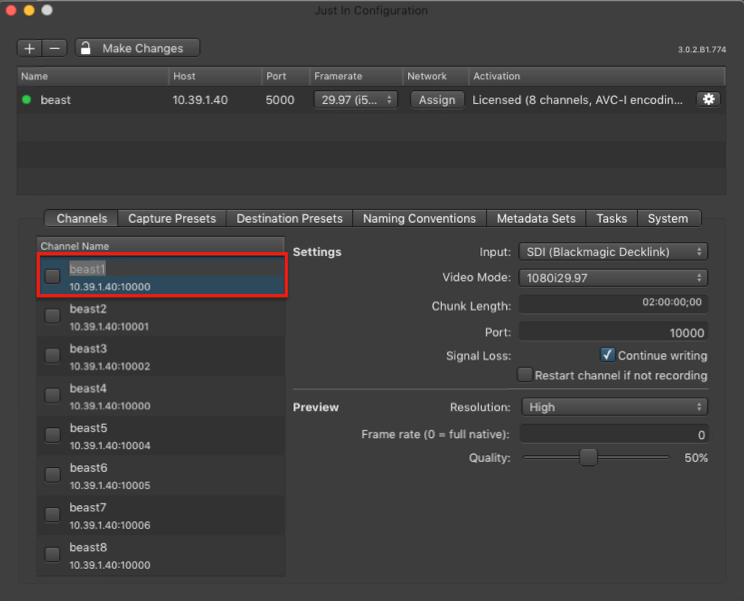
Task: Click the lock Make Changes button
Action: point(137,48)
